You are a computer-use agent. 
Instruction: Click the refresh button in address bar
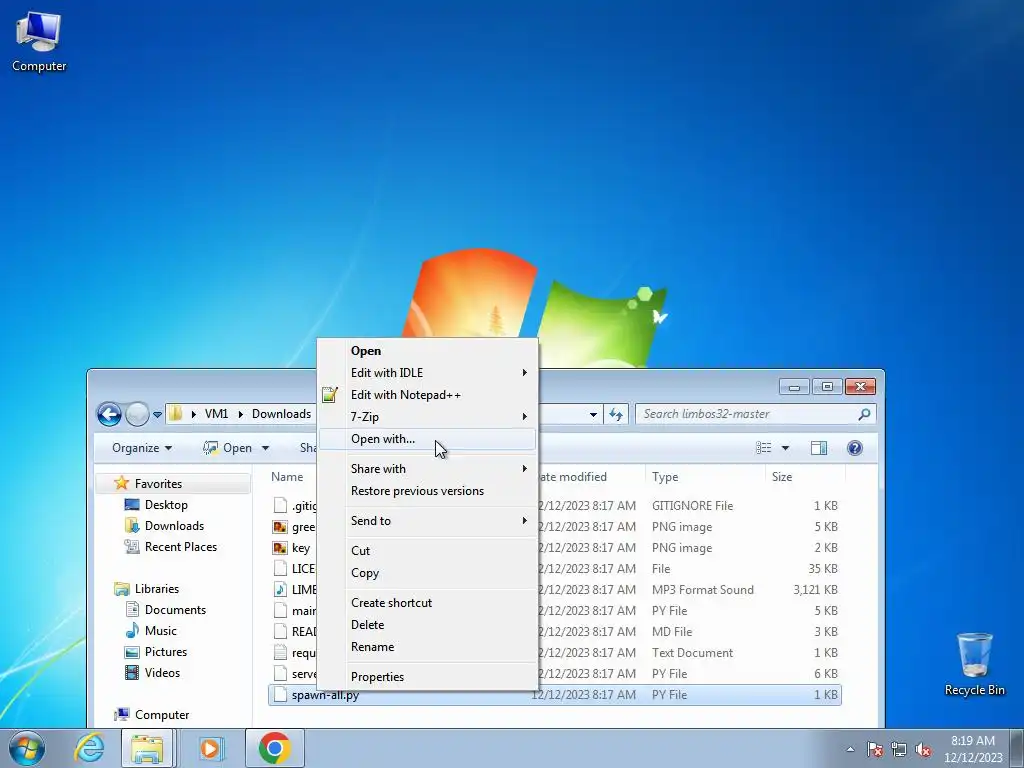616,414
